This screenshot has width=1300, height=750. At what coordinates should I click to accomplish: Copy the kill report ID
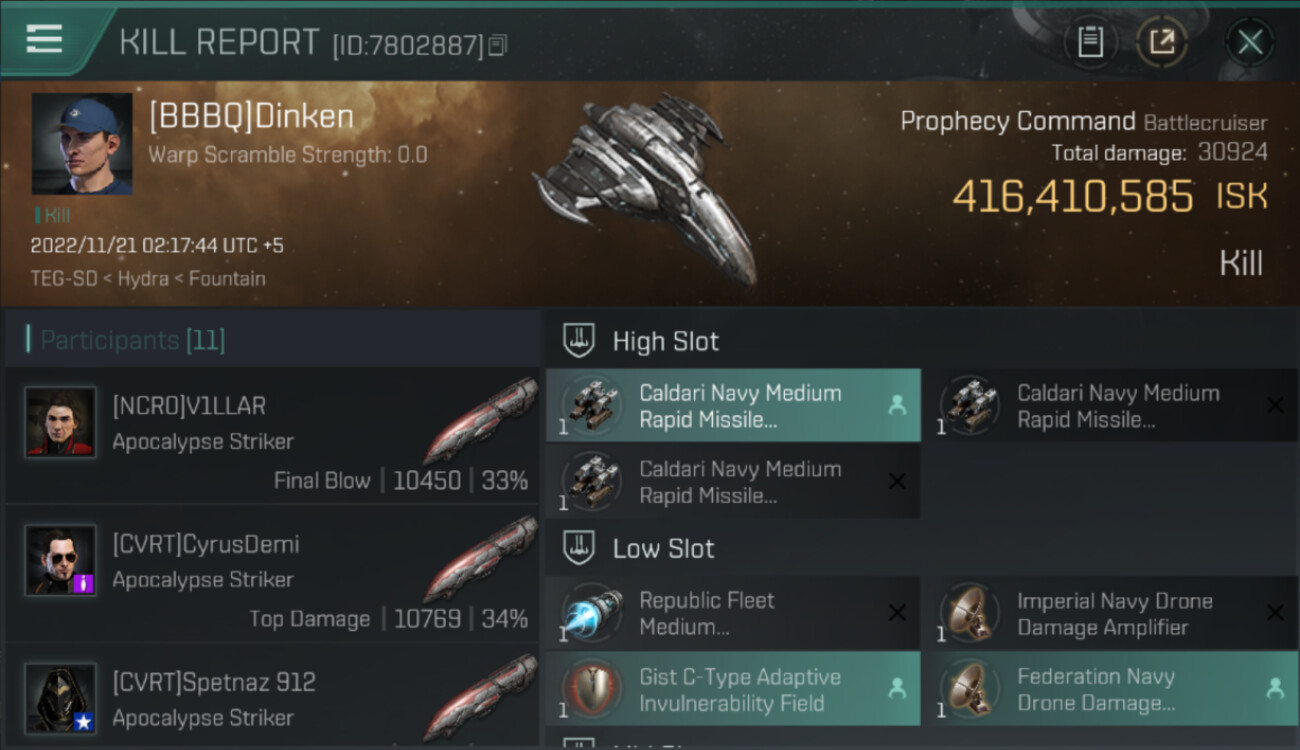(498, 45)
